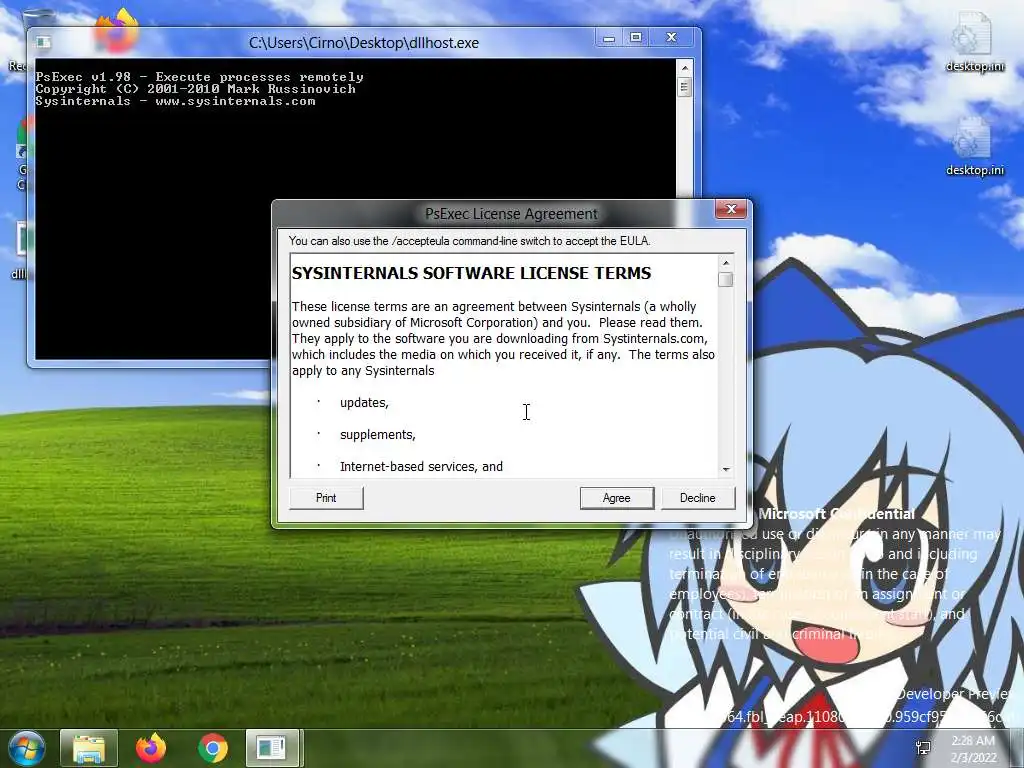Close the dllhost.exe console window
Viewport: 1024px width, 768px height.
tap(671, 38)
